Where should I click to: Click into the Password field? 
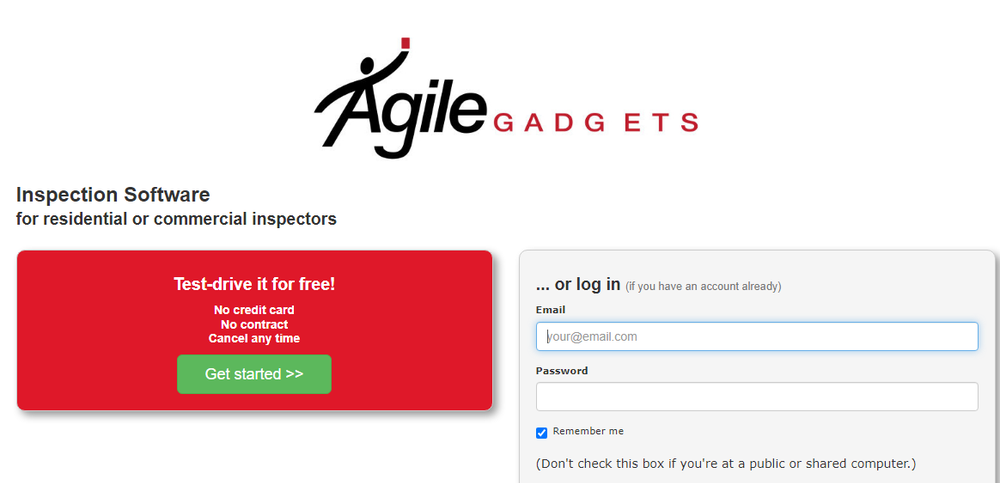coord(757,397)
